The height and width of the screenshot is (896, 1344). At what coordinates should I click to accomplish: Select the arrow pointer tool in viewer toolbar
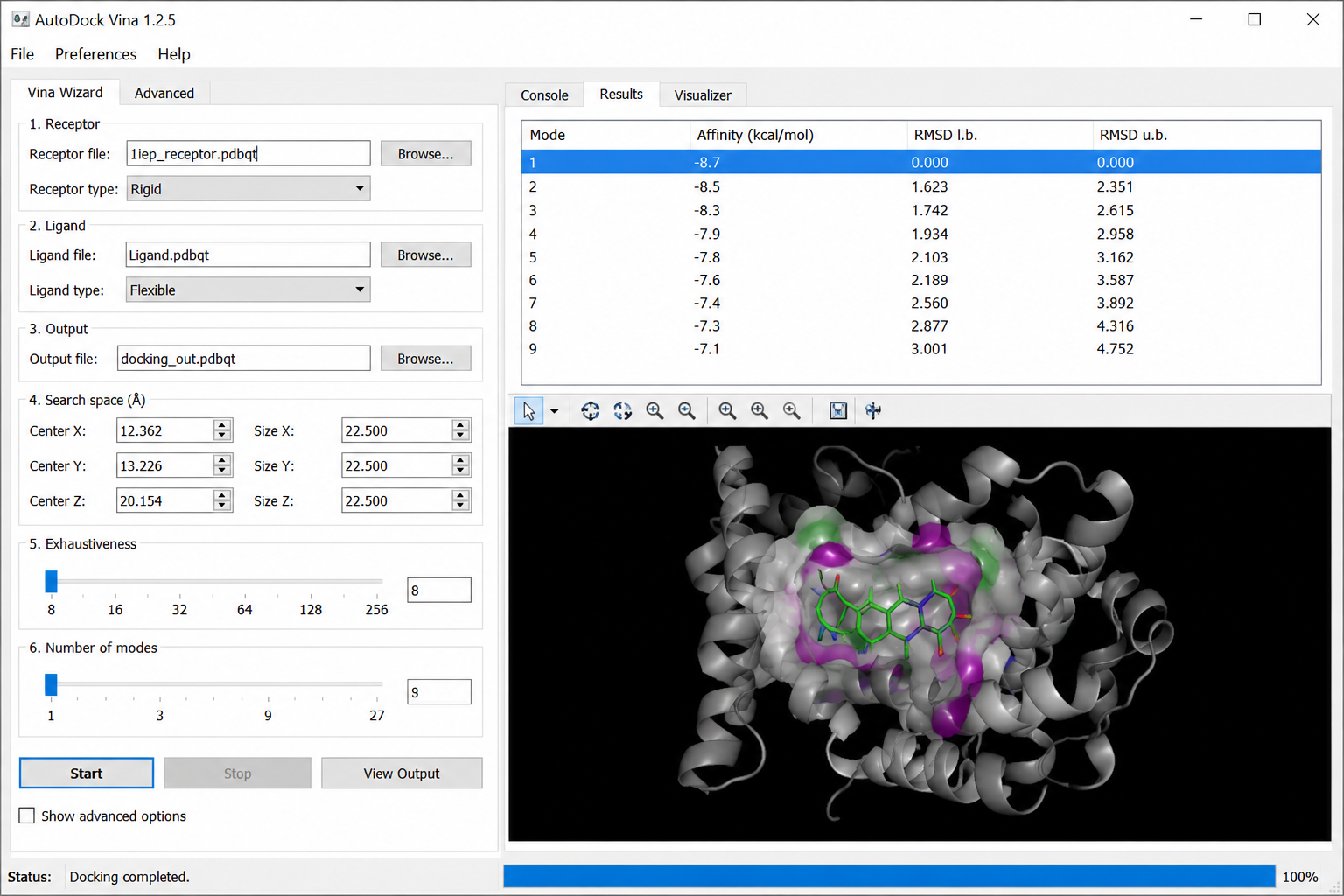(x=528, y=410)
